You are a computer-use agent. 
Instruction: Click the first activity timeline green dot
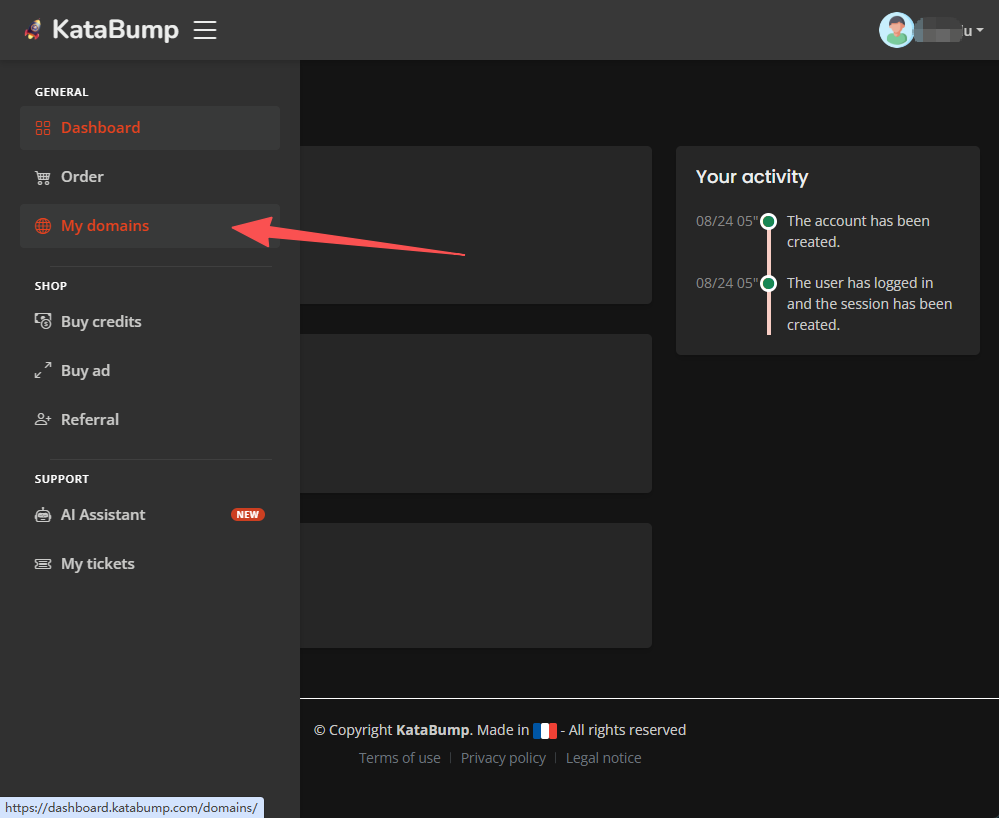click(769, 222)
